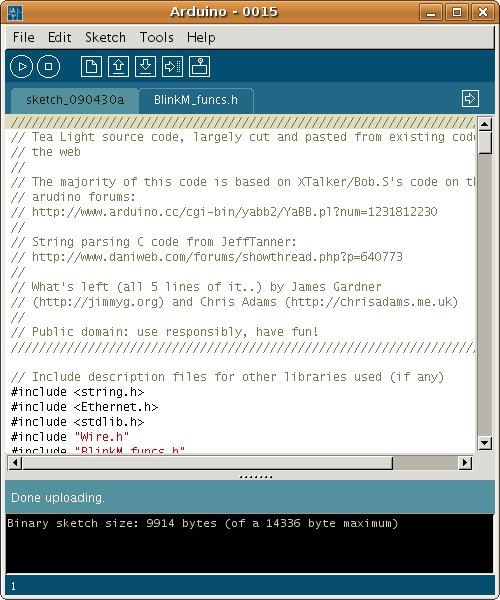Click the horizontal scrollbar thumb

[x=208, y=463]
